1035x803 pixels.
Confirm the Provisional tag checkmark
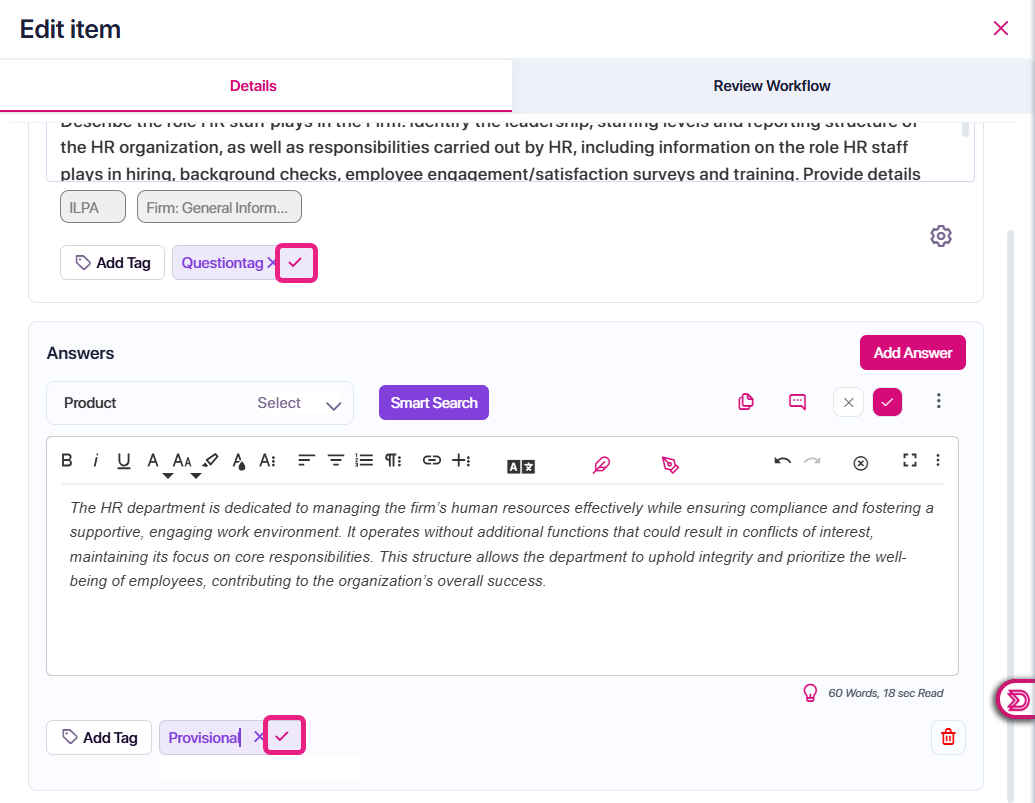284,736
